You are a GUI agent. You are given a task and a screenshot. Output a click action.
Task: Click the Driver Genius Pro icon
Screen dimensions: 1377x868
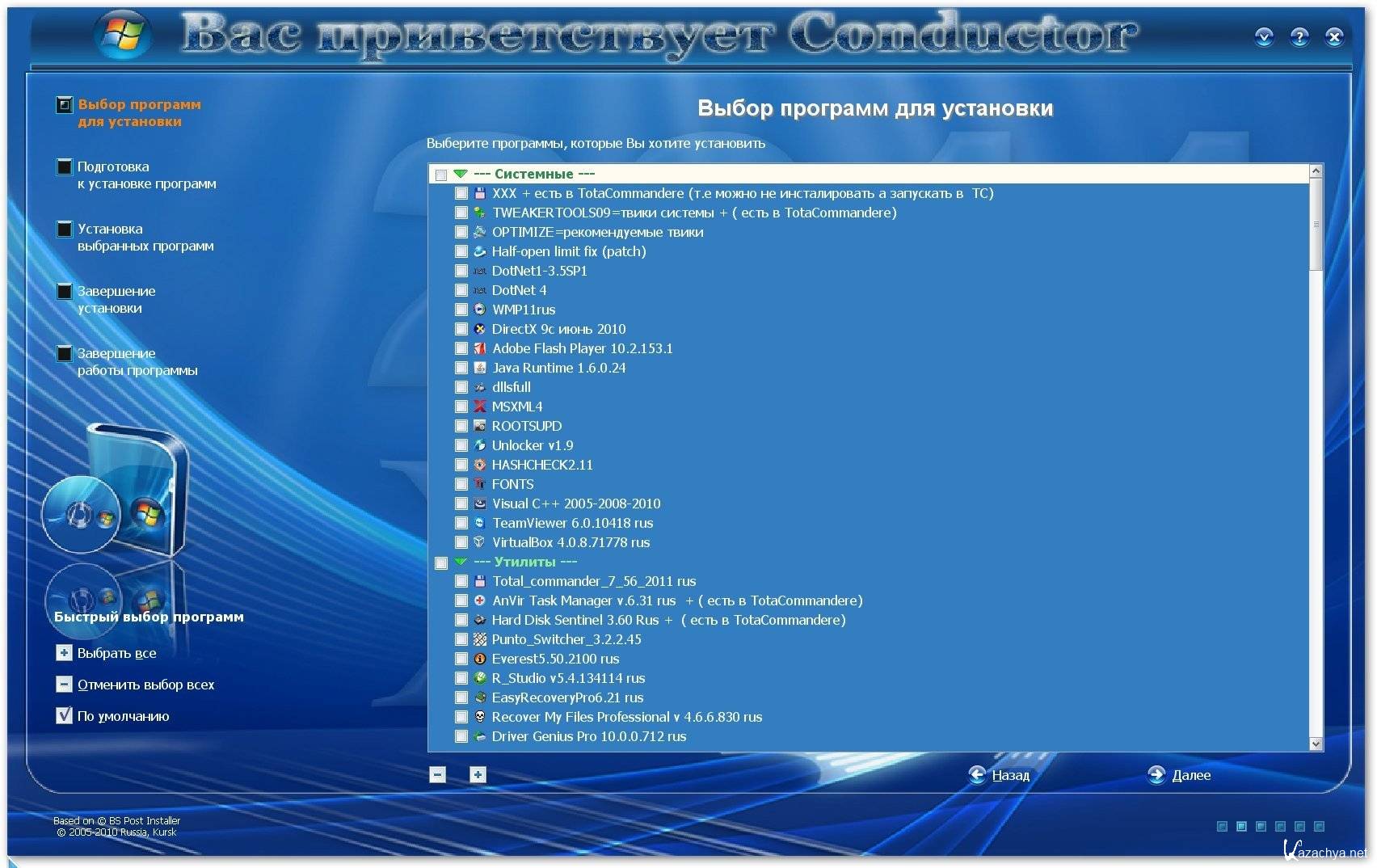[x=480, y=736]
